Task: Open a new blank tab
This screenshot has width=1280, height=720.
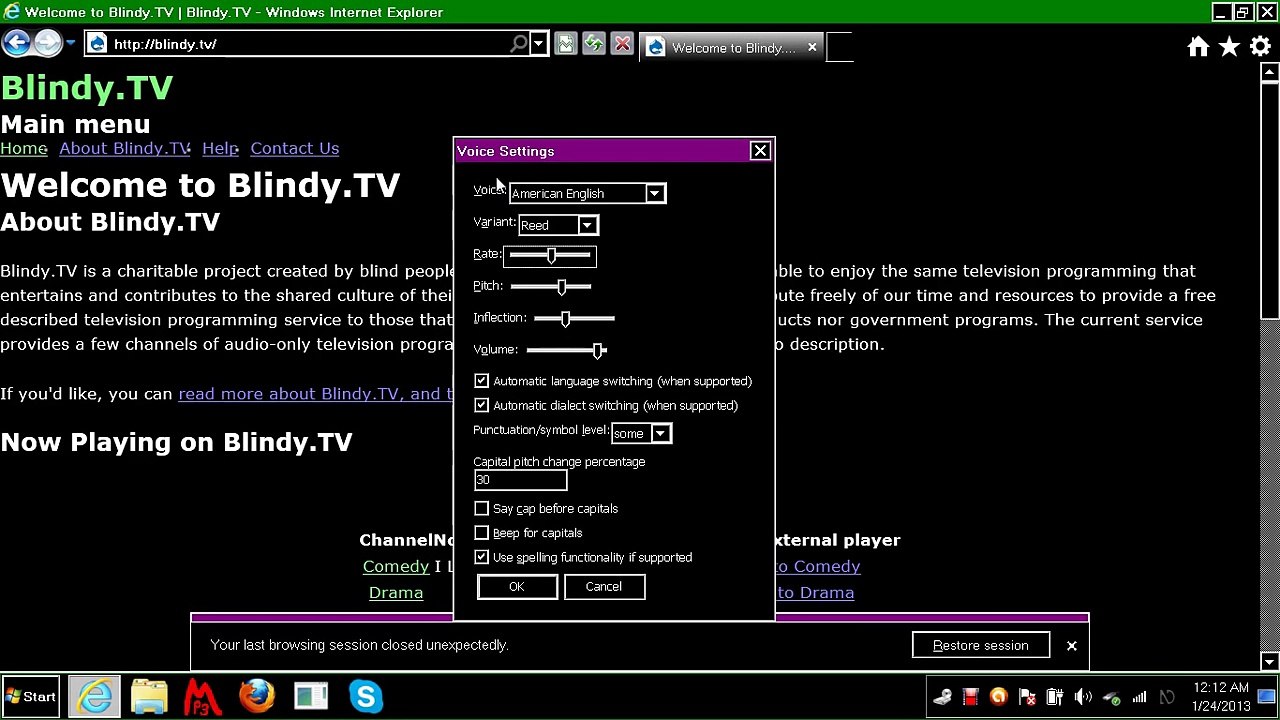Action: tap(840, 47)
